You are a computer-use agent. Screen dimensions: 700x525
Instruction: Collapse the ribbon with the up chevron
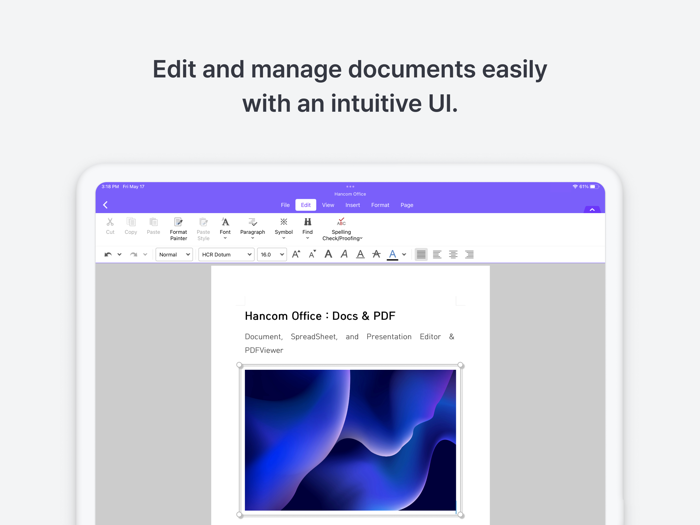coord(592,209)
